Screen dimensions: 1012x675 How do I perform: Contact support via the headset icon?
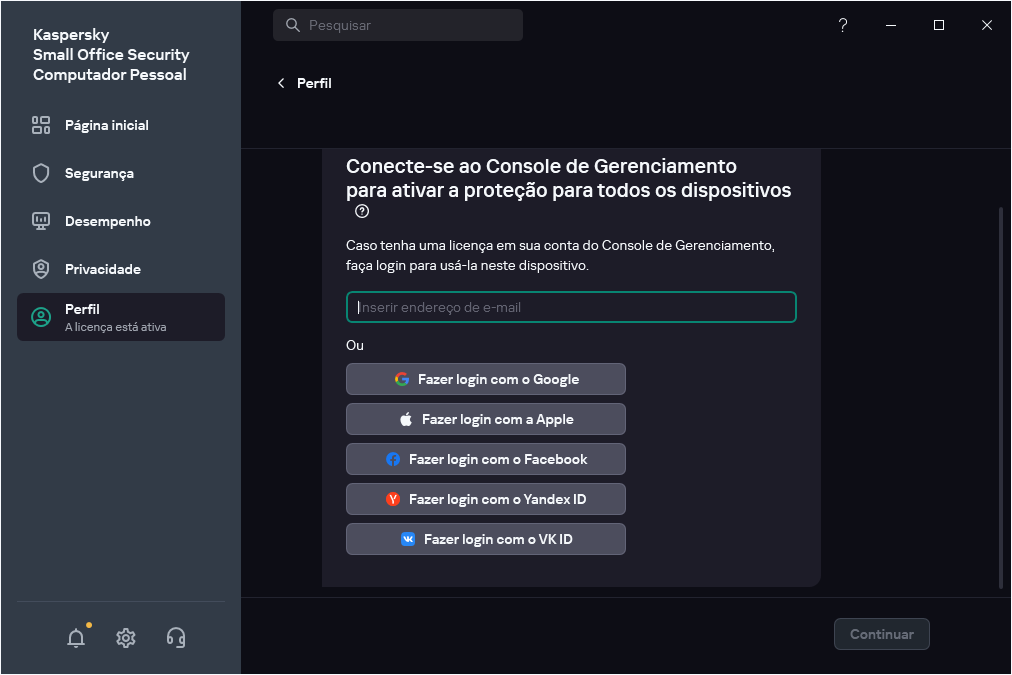click(176, 637)
